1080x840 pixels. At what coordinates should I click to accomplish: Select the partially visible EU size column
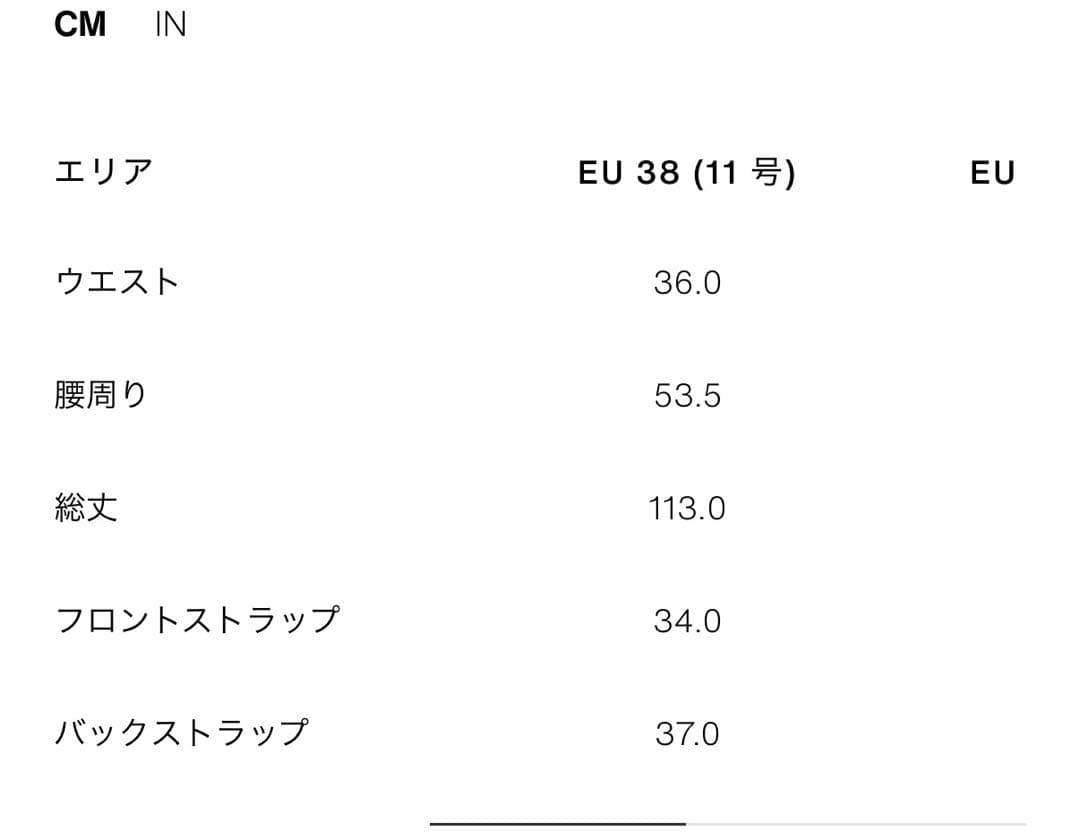(993, 172)
